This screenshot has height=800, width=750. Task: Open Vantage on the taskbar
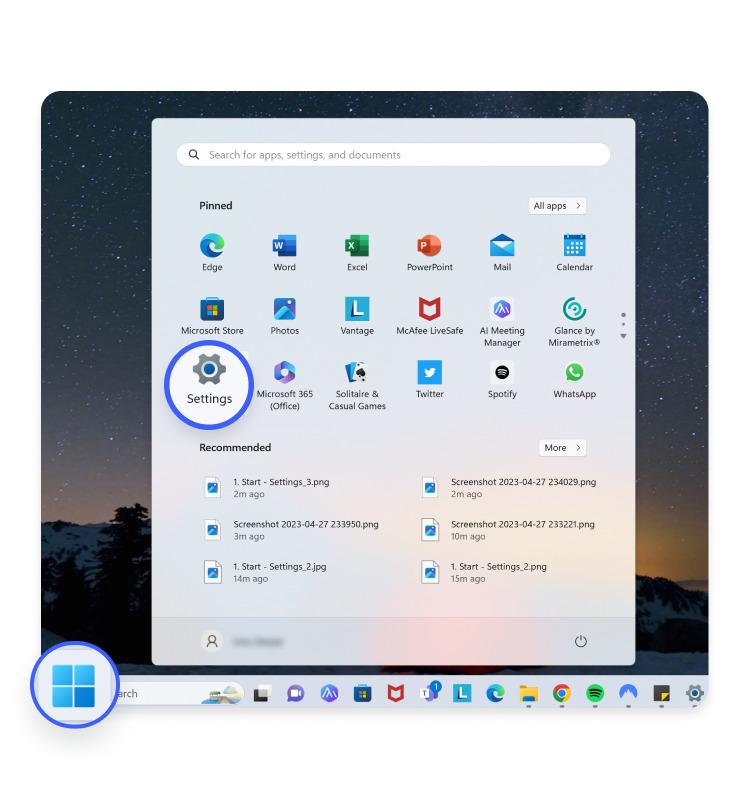pos(462,694)
